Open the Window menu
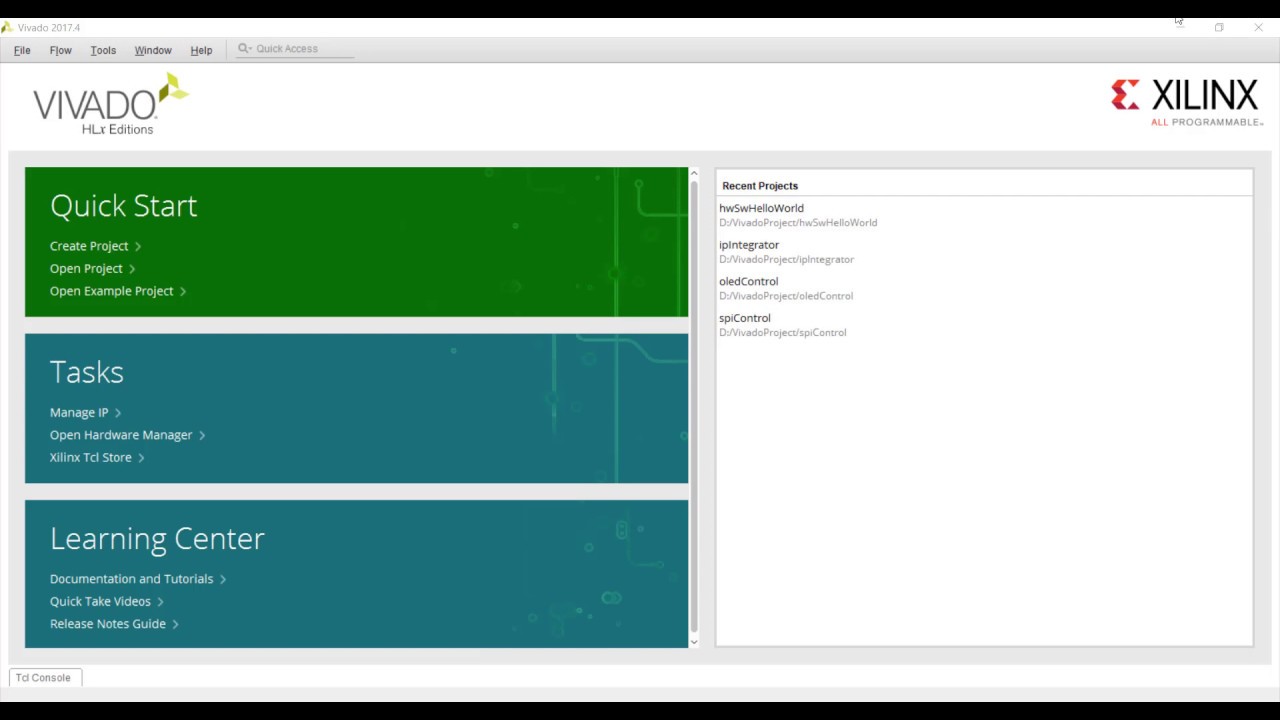 [x=153, y=50]
